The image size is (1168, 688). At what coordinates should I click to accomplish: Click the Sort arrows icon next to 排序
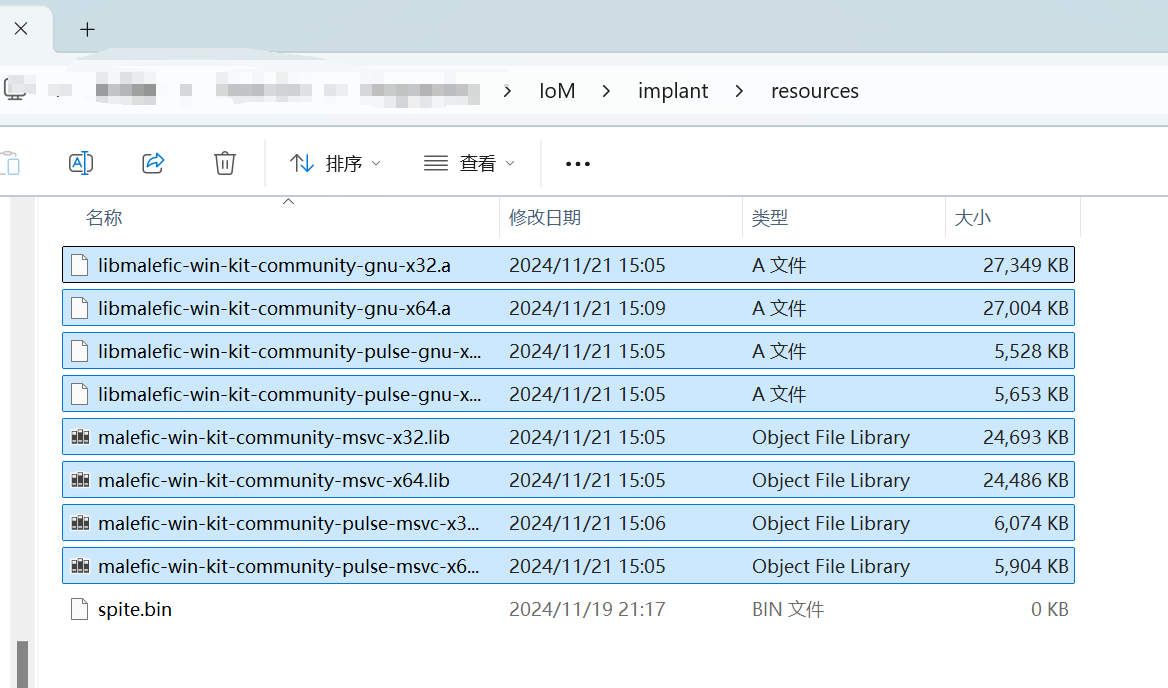coord(302,162)
